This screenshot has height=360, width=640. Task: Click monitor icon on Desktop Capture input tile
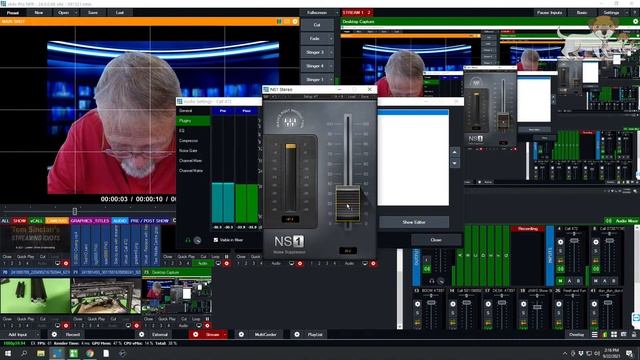199,325
